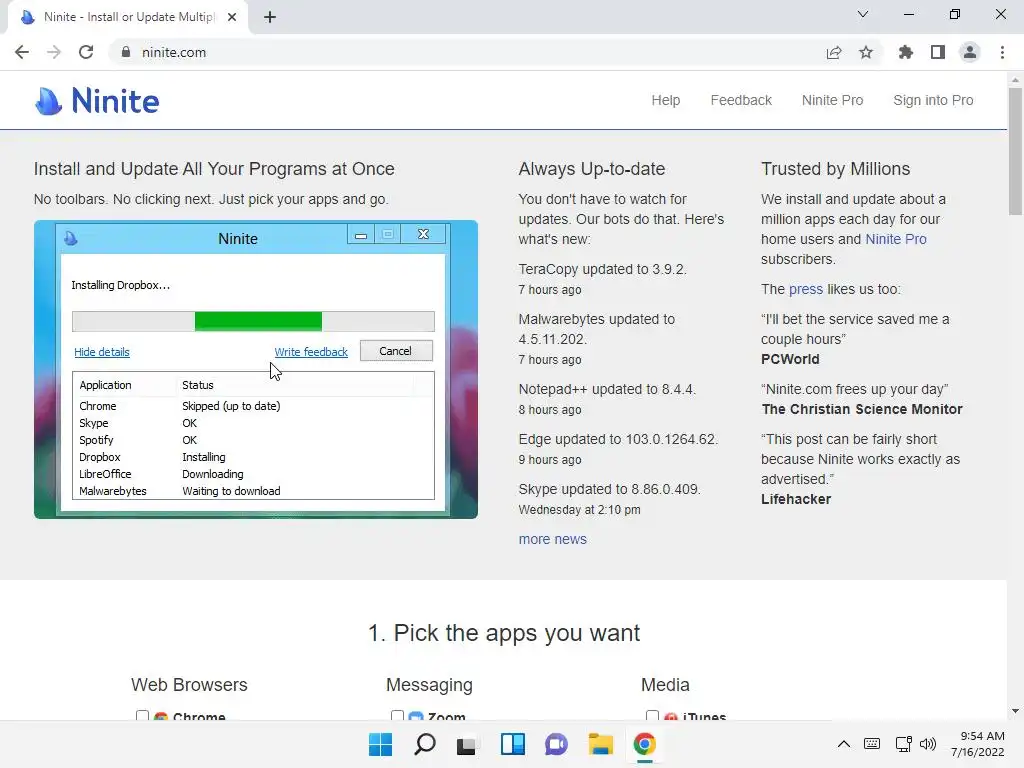The image size is (1024, 768).
Task: Click 'Trusted by Millions' heading
Action: [x=835, y=169]
